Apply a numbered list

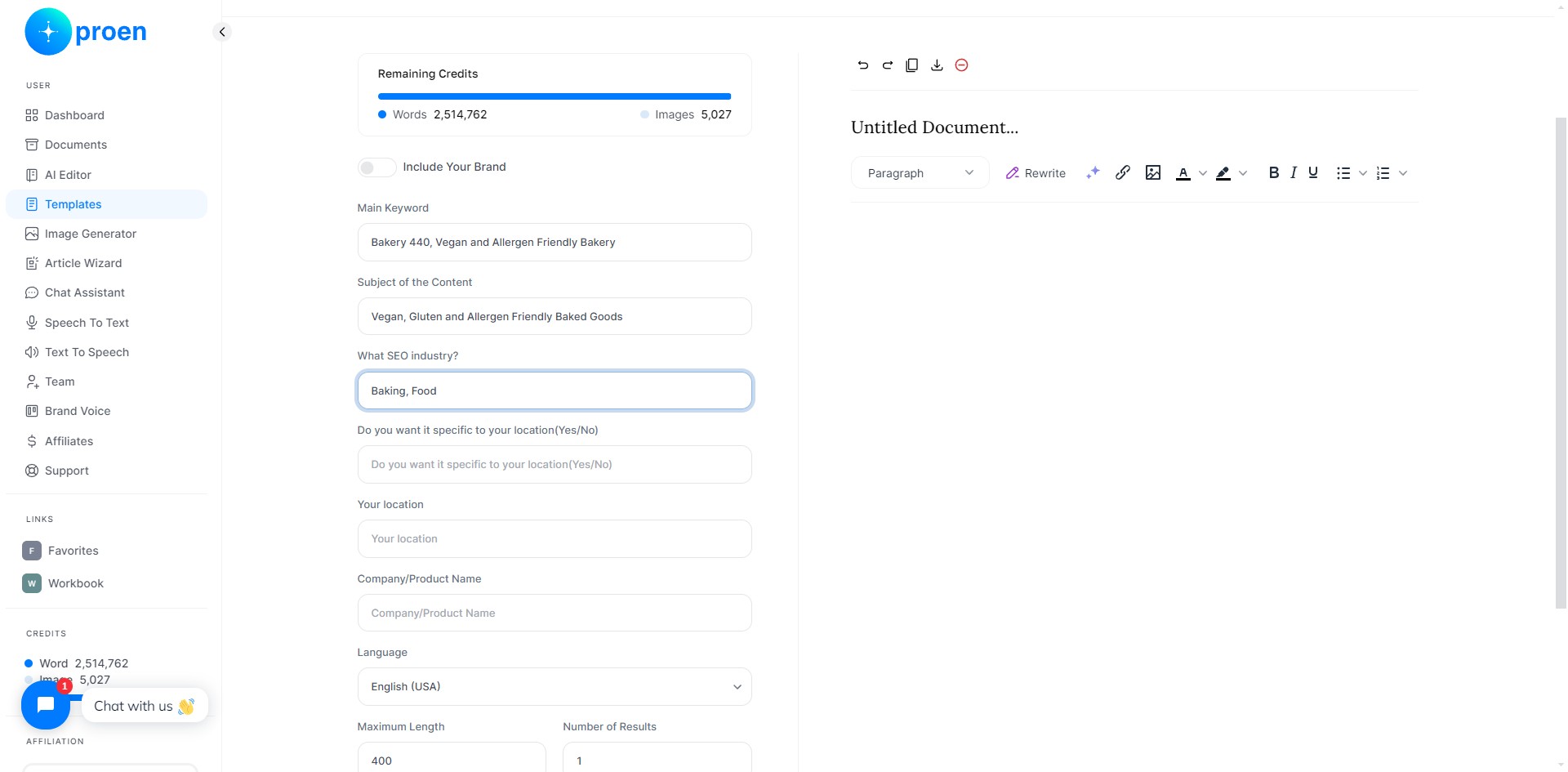point(1383,173)
